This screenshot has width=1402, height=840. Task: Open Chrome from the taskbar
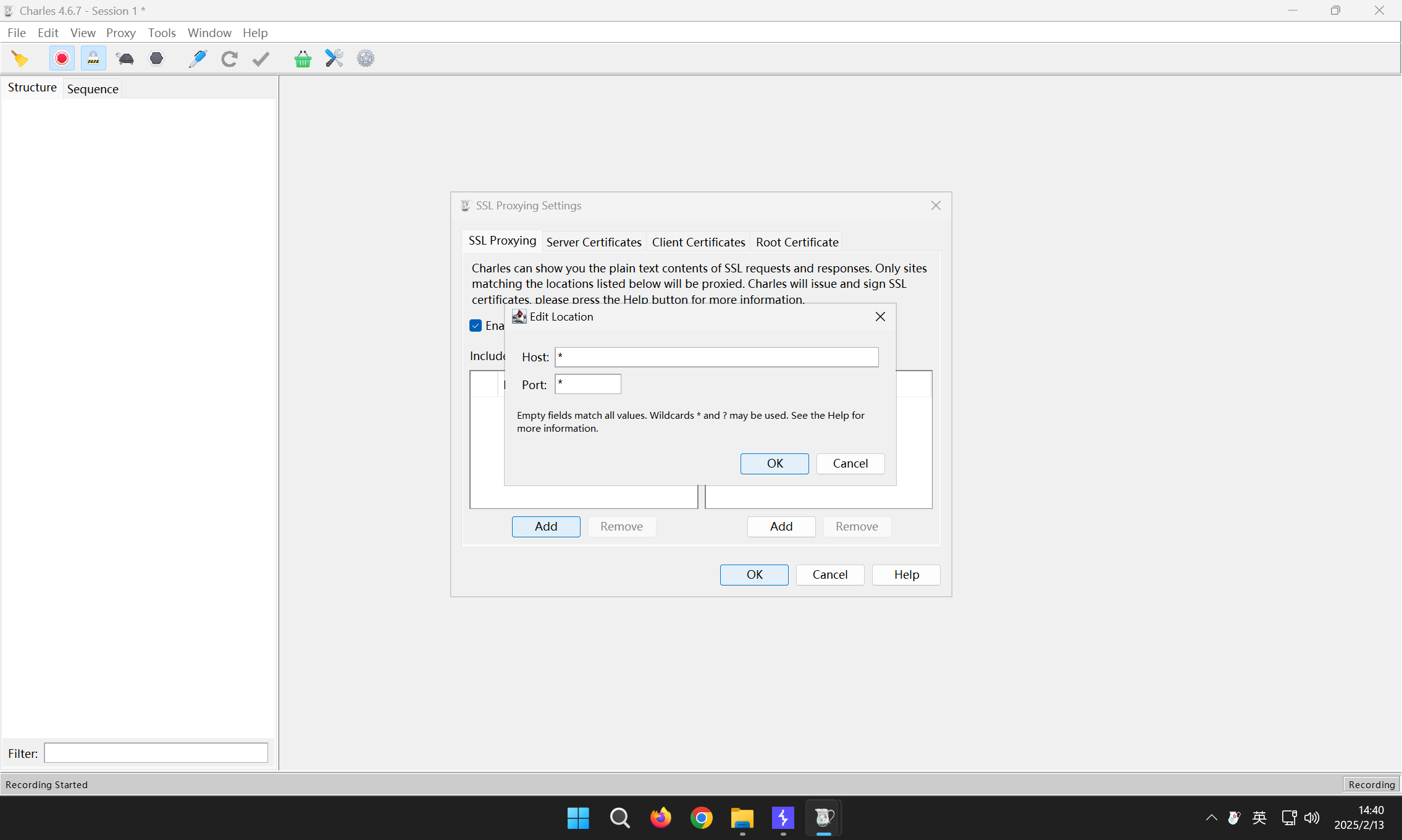pos(701,818)
